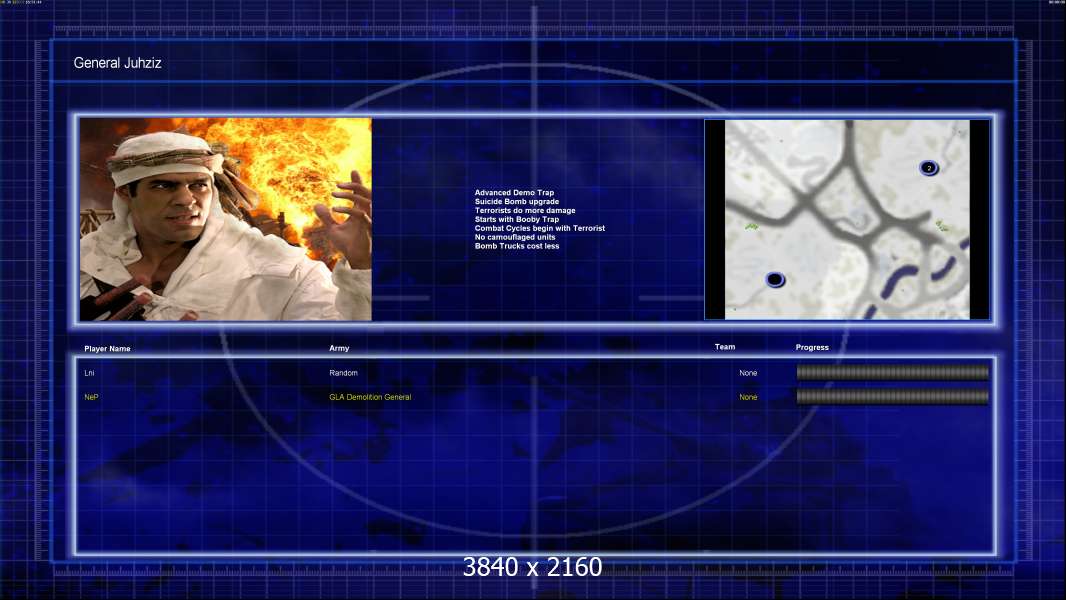Click the Team column header

725,347
